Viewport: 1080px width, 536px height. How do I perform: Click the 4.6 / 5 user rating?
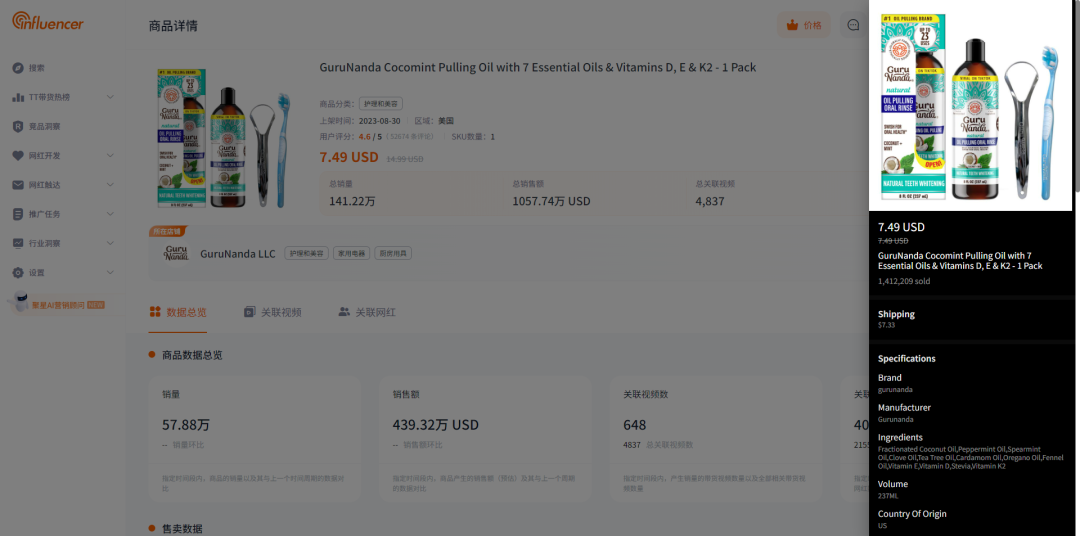click(x=370, y=136)
